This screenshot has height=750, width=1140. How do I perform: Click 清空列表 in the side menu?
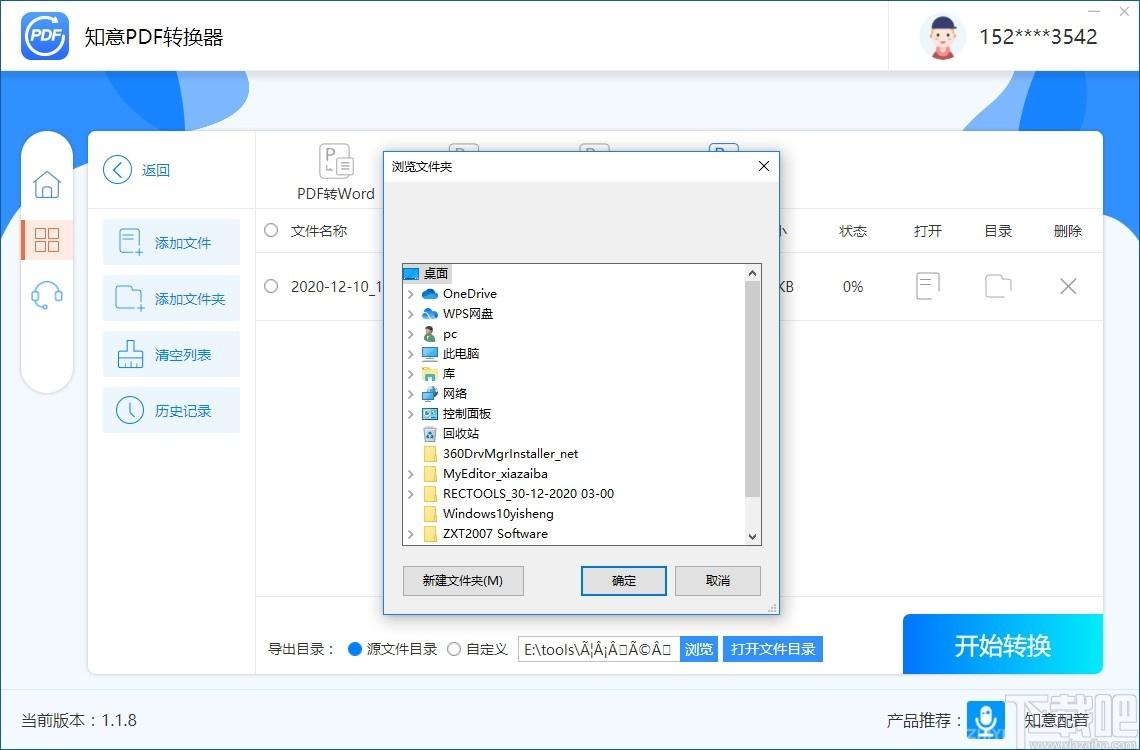click(x=171, y=354)
